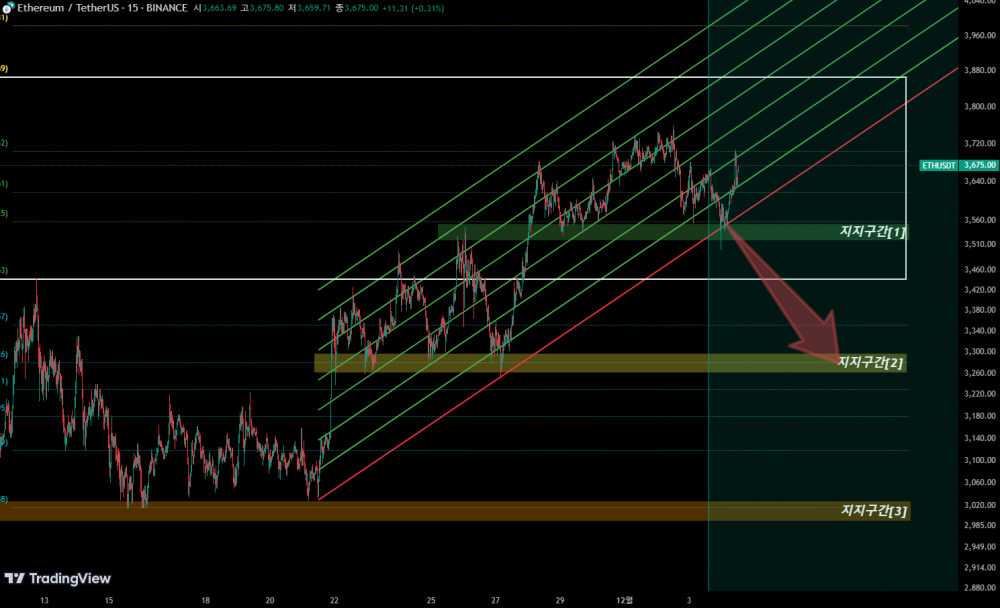This screenshot has height=608, width=1000.
Task: Click the date label 27 on time axis
Action: tap(496, 600)
